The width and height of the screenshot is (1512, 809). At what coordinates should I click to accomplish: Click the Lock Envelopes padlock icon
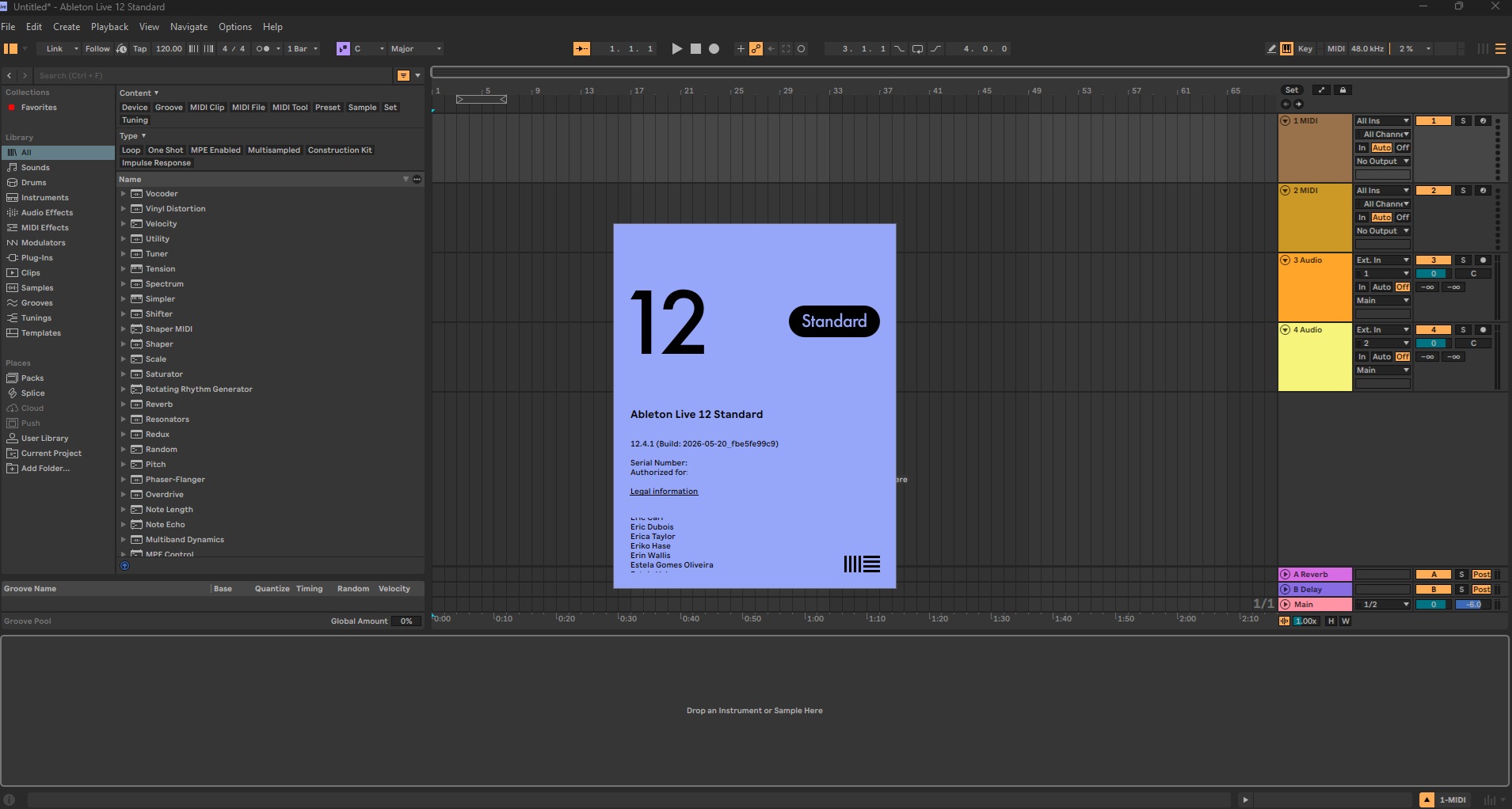[x=1343, y=90]
